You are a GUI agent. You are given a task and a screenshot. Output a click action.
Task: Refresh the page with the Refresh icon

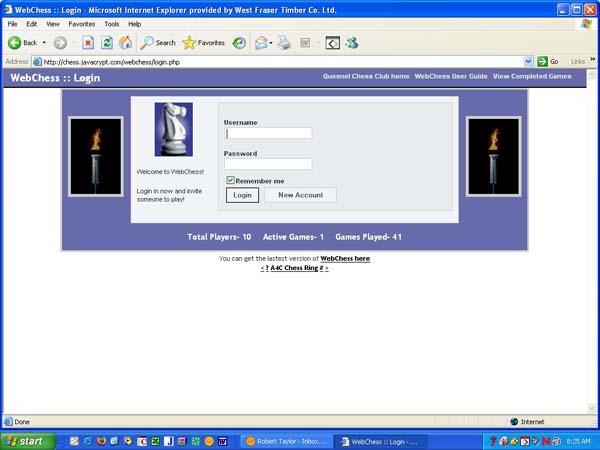(x=107, y=43)
